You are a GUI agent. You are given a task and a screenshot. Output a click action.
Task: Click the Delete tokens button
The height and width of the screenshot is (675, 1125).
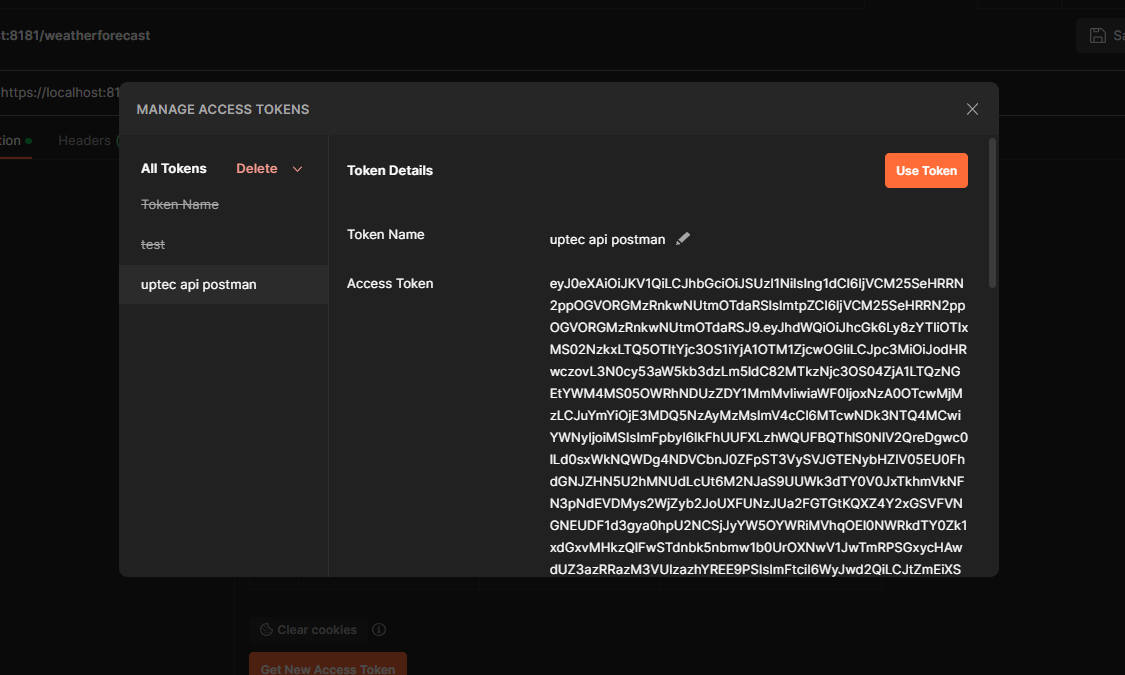pyautogui.click(x=256, y=169)
